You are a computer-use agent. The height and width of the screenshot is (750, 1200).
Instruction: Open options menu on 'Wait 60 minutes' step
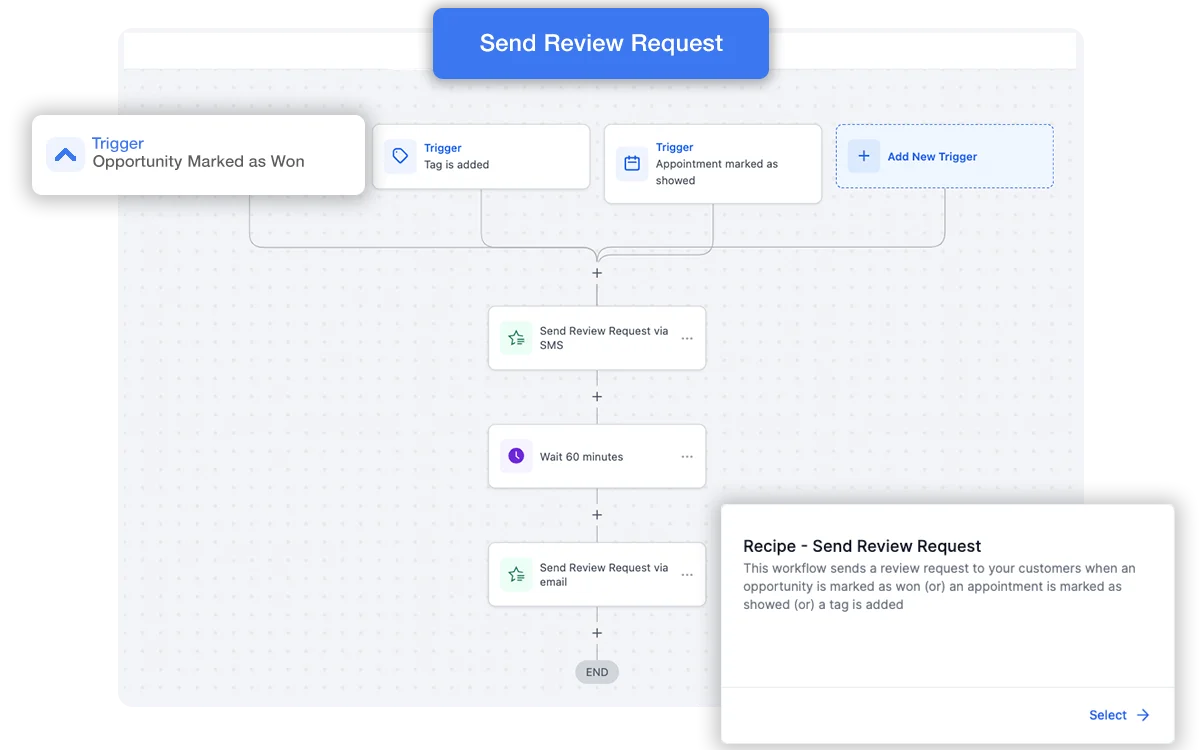tap(687, 456)
